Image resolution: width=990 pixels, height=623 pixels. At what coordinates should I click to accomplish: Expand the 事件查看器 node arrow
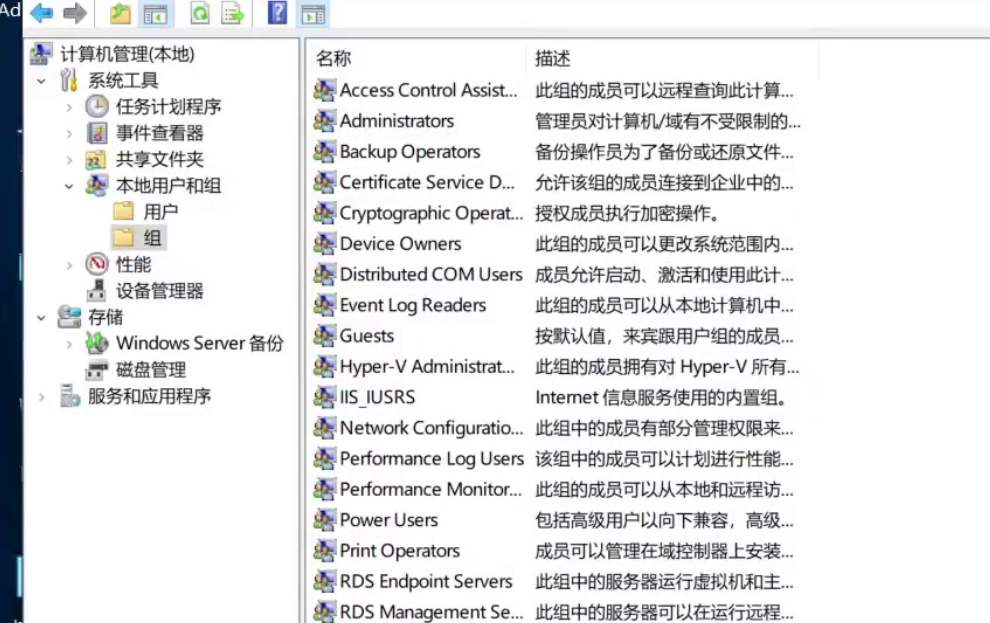pos(69,134)
